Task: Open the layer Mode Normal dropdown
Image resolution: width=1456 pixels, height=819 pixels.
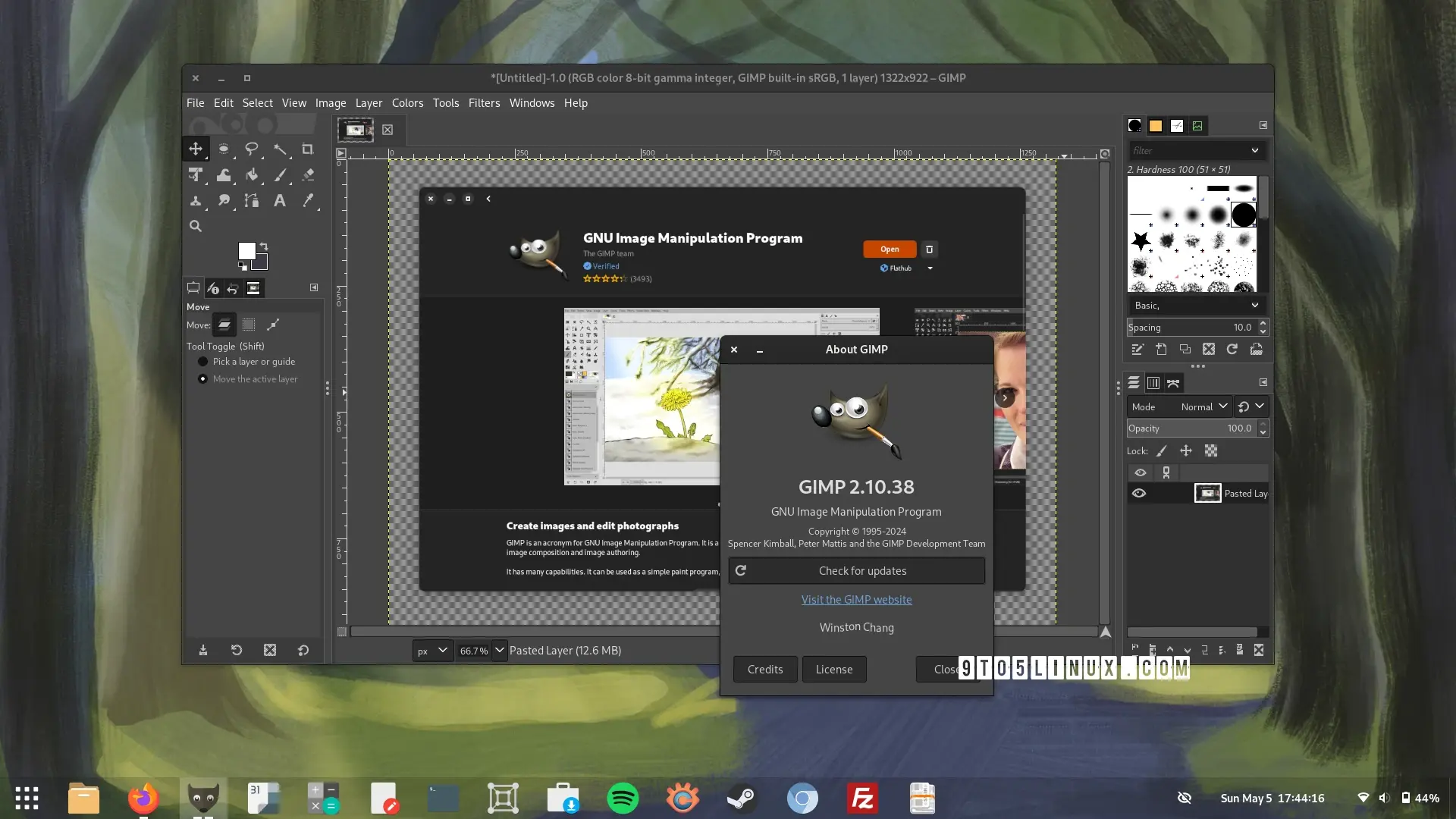Action: [1179, 407]
